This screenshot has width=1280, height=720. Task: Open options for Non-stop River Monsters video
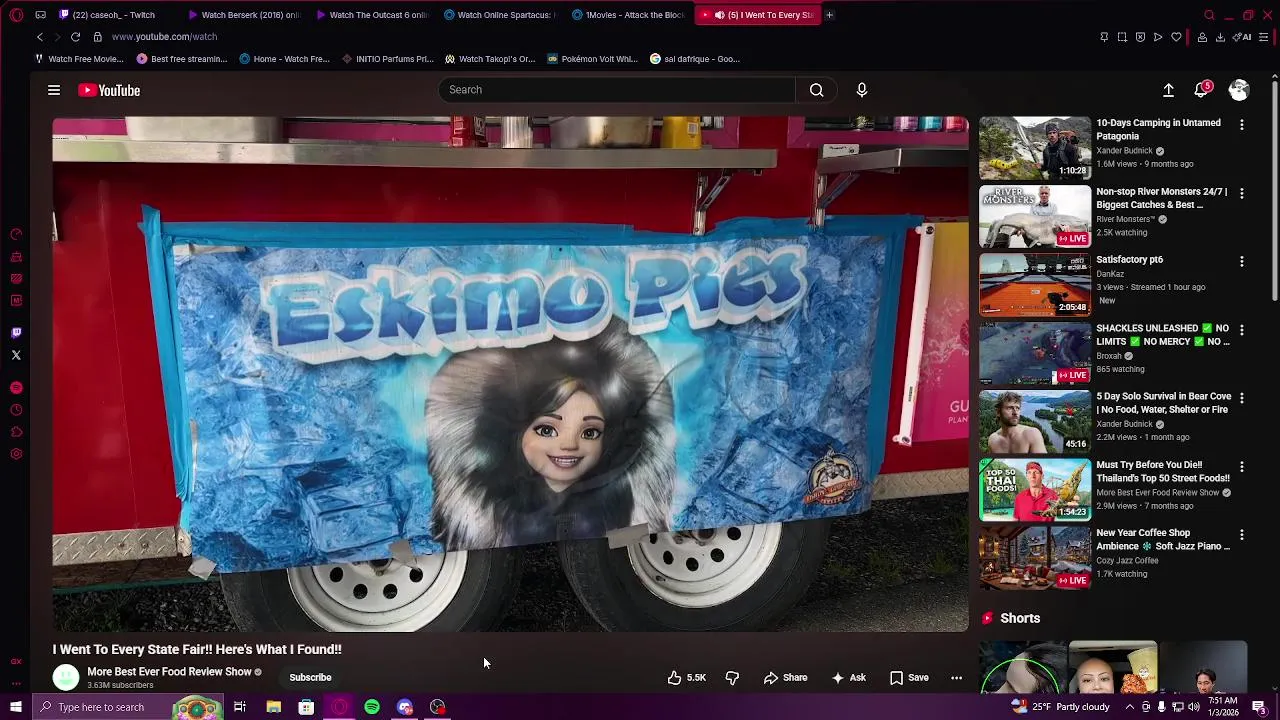point(1242,193)
